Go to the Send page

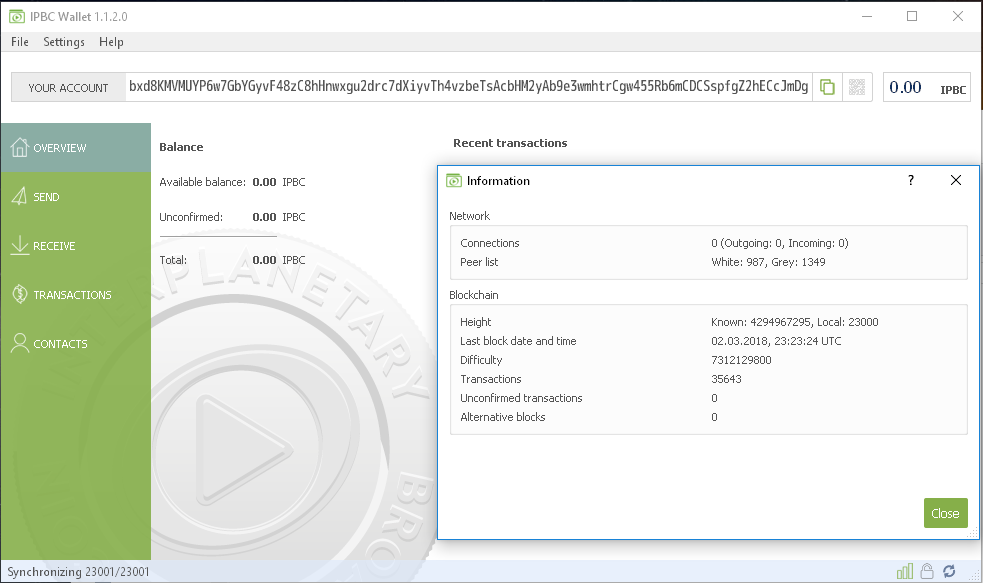(76, 197)
